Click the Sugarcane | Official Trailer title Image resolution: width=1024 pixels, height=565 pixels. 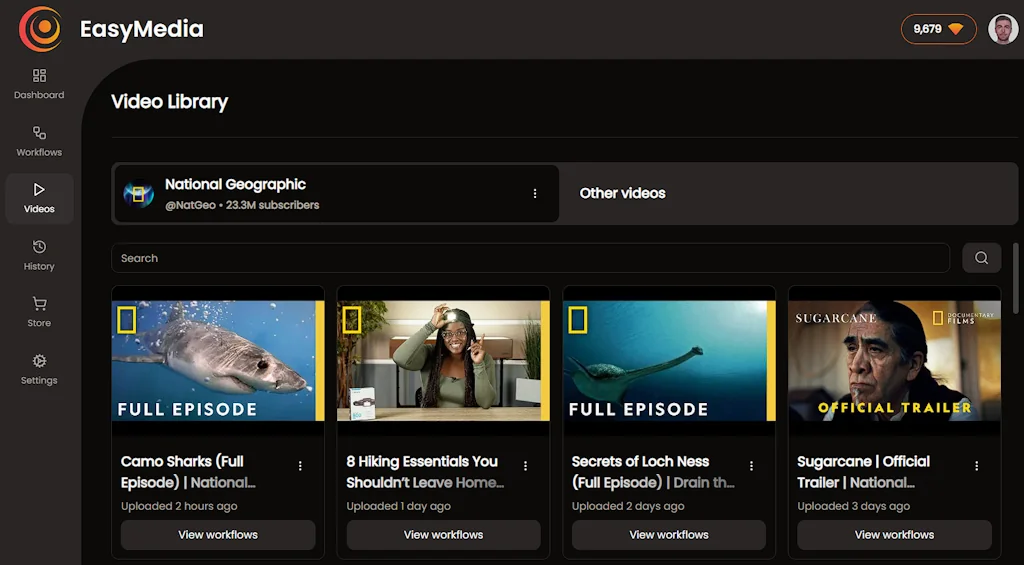pyautogui.click(x=863, y=472)
